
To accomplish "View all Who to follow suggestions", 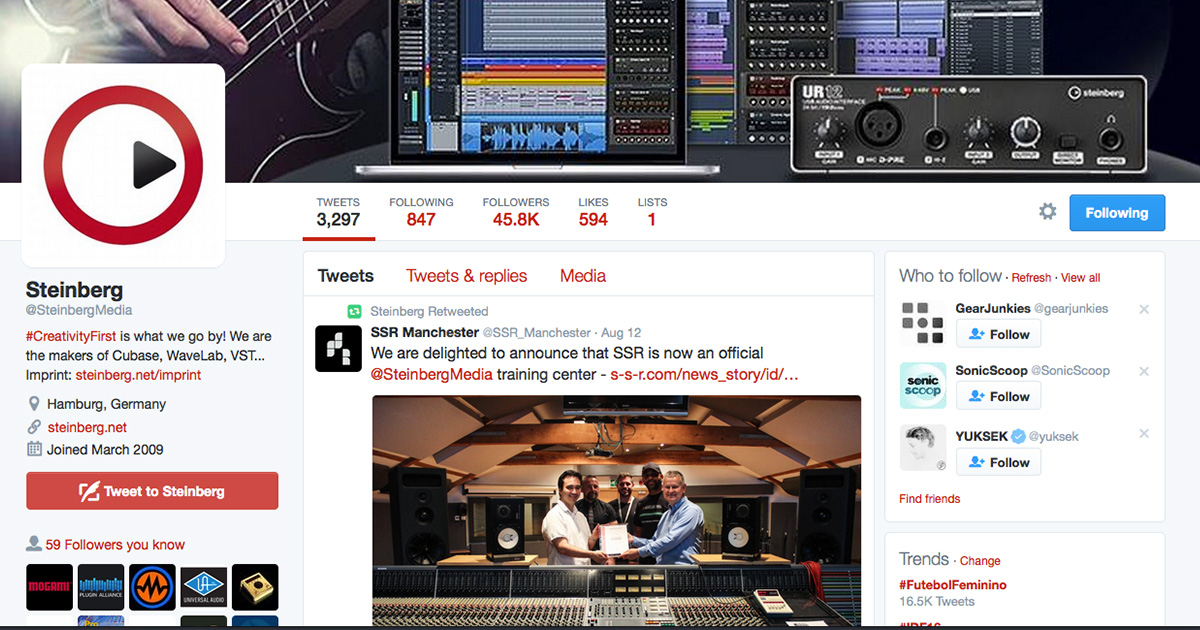I will (1080, 278).
